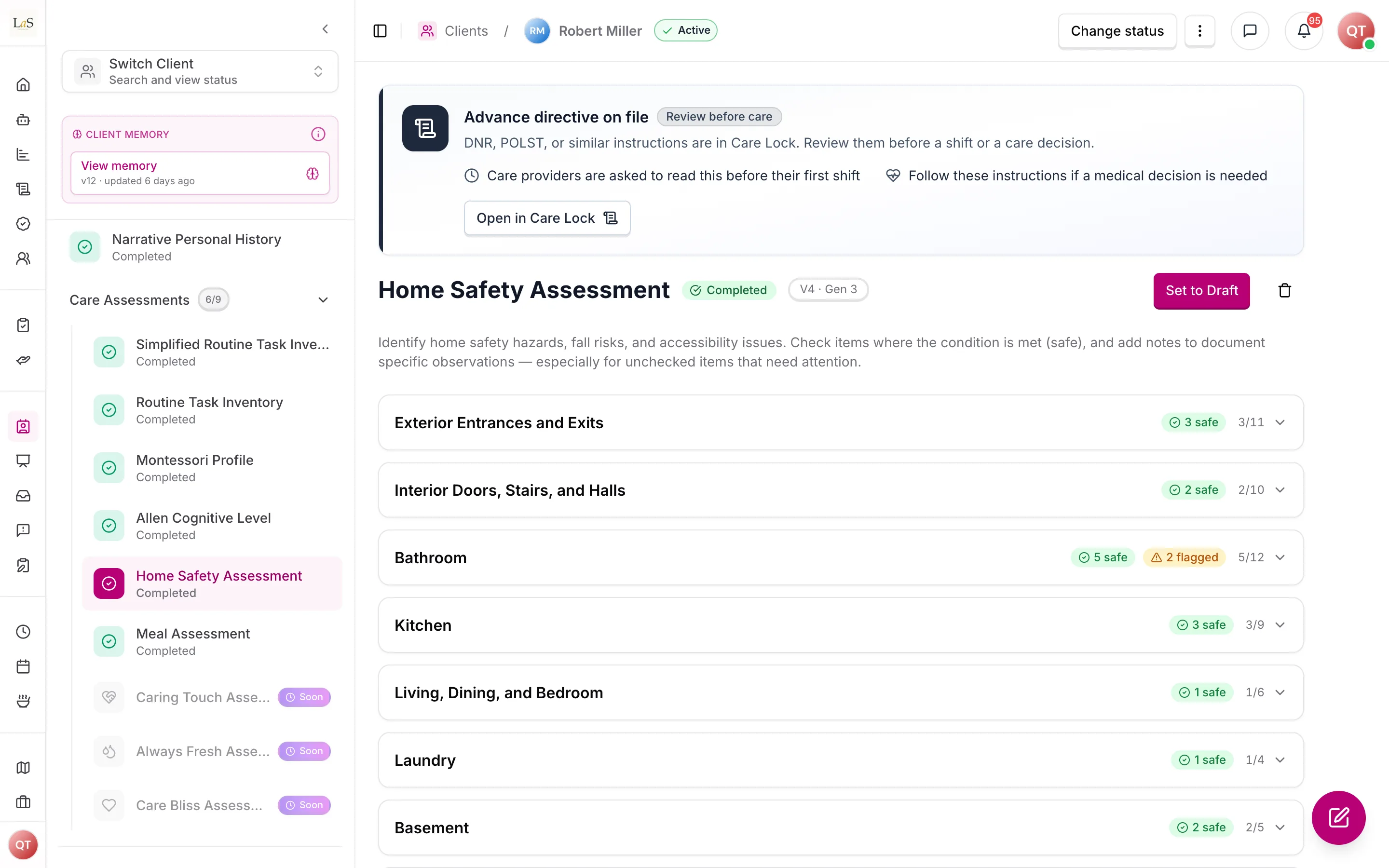This screenshot has width=1389, height=868.
Task: Open notifications bell with 95 badge
Action: coord(1304,31)
